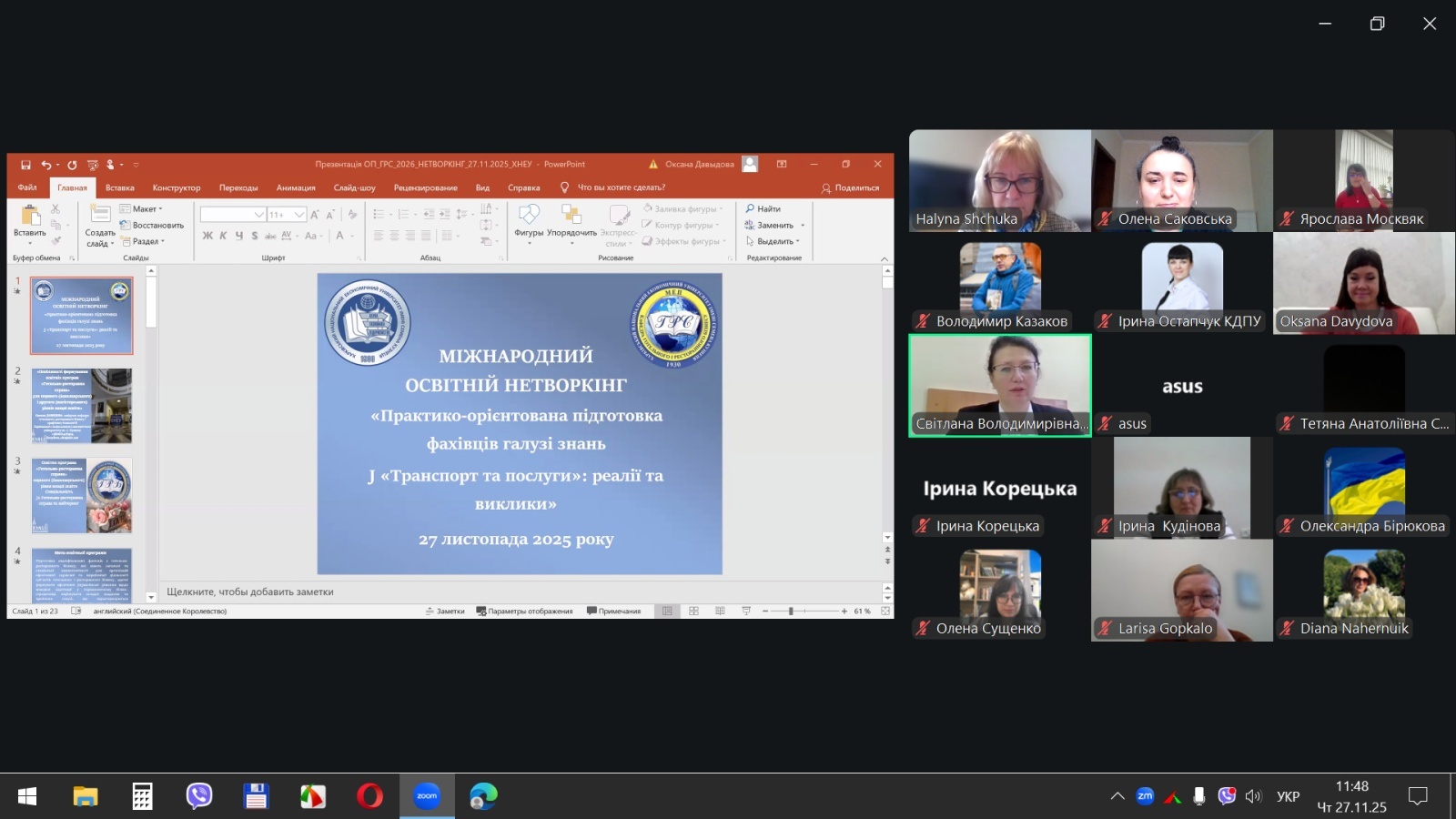Click the Упорядочить arrange icon

tap(571, 218)
